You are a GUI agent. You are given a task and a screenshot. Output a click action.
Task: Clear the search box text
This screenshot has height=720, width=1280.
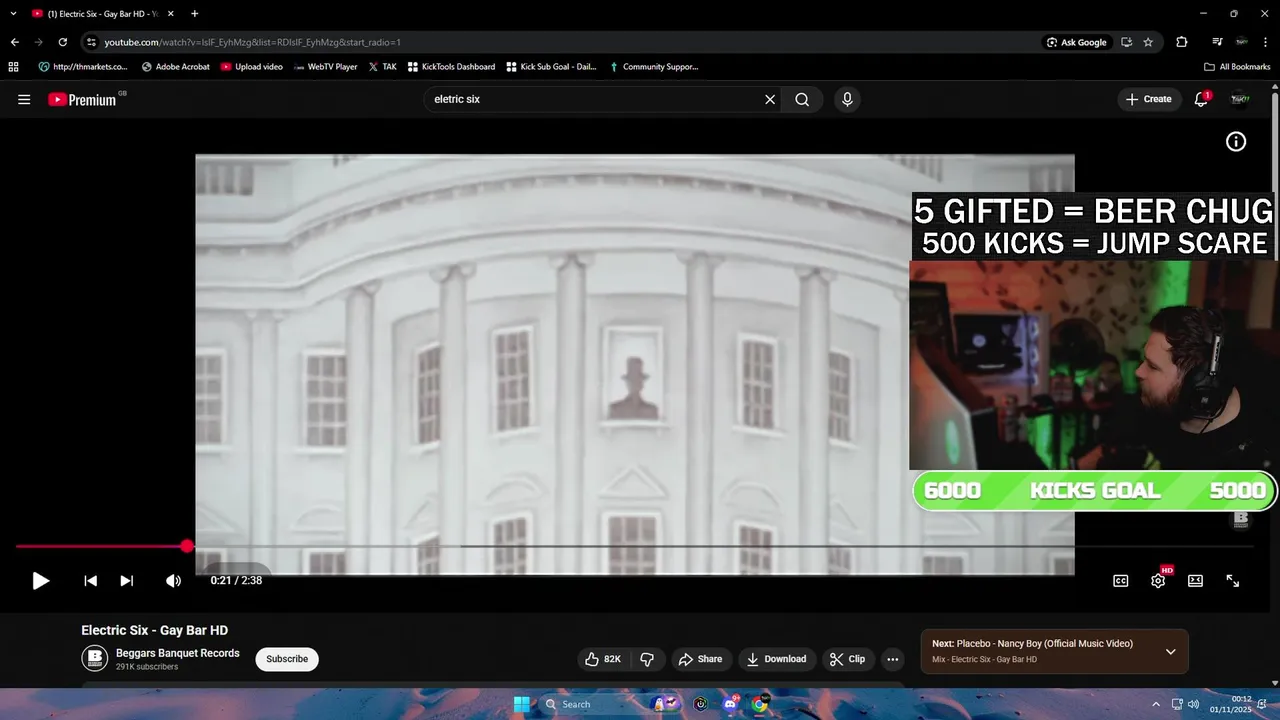770,99
